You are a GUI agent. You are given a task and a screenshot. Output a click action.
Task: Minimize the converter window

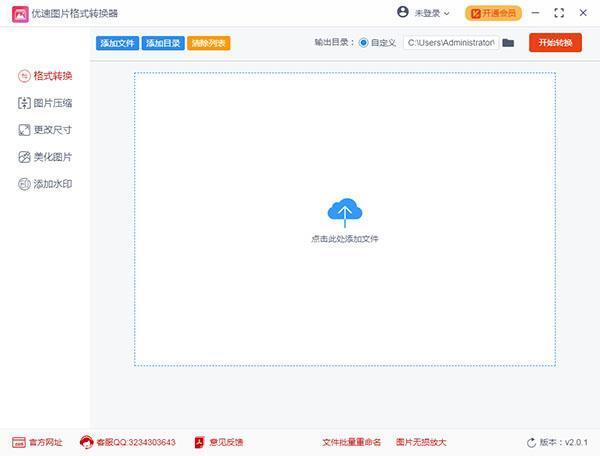(x=535, y=13)
